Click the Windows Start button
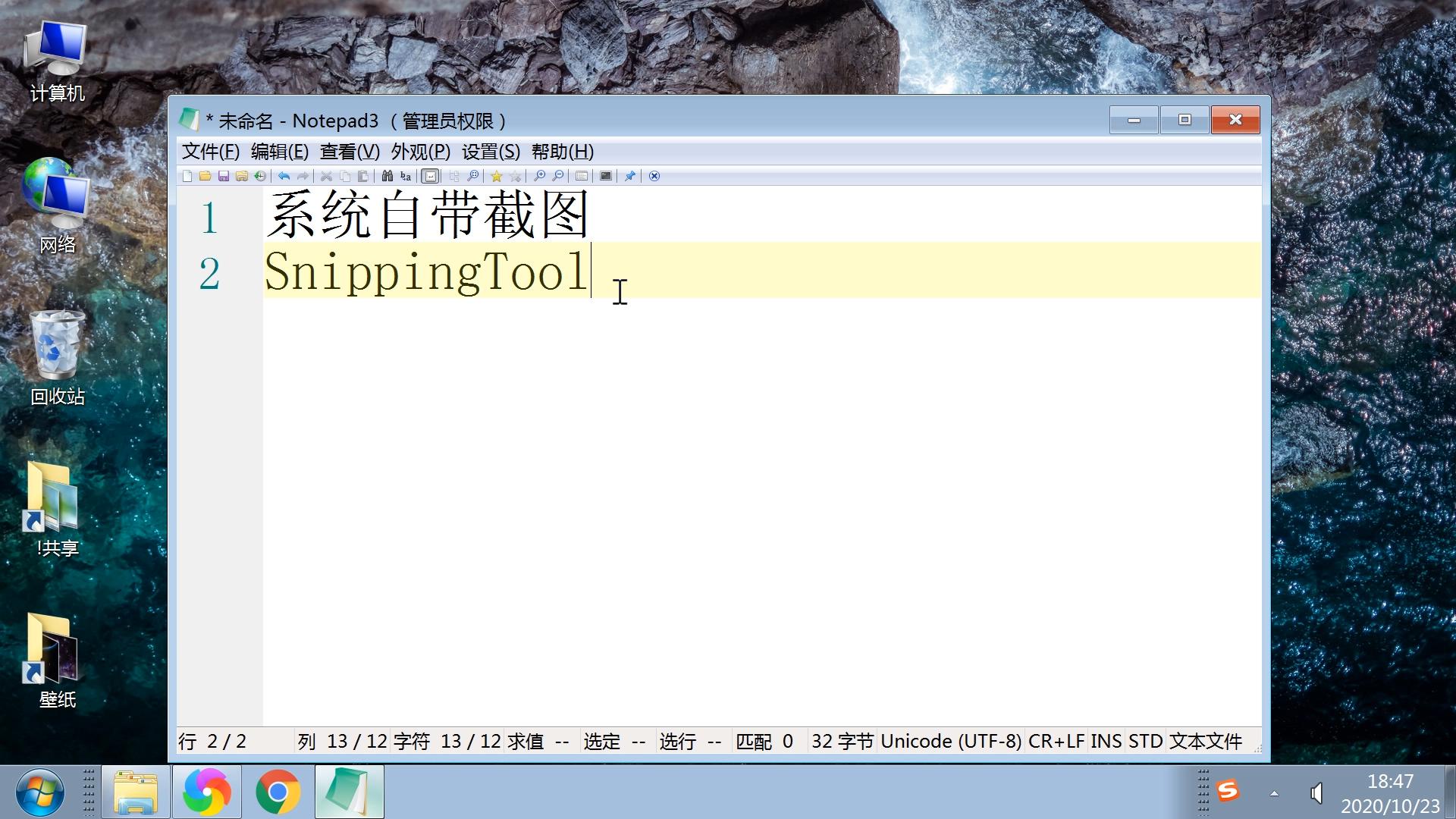Image resolution: width=1456 pixels, height=819 pixels. coord(39,792)
